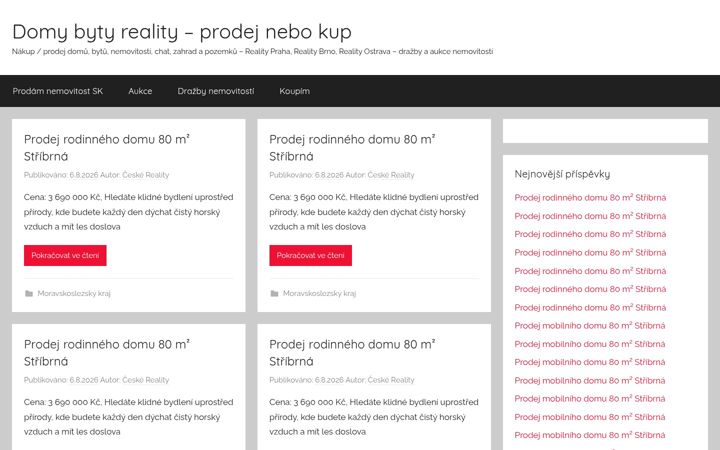Click the folder icon in the first post footer
The image size is (720, 450).
[29, 293]
